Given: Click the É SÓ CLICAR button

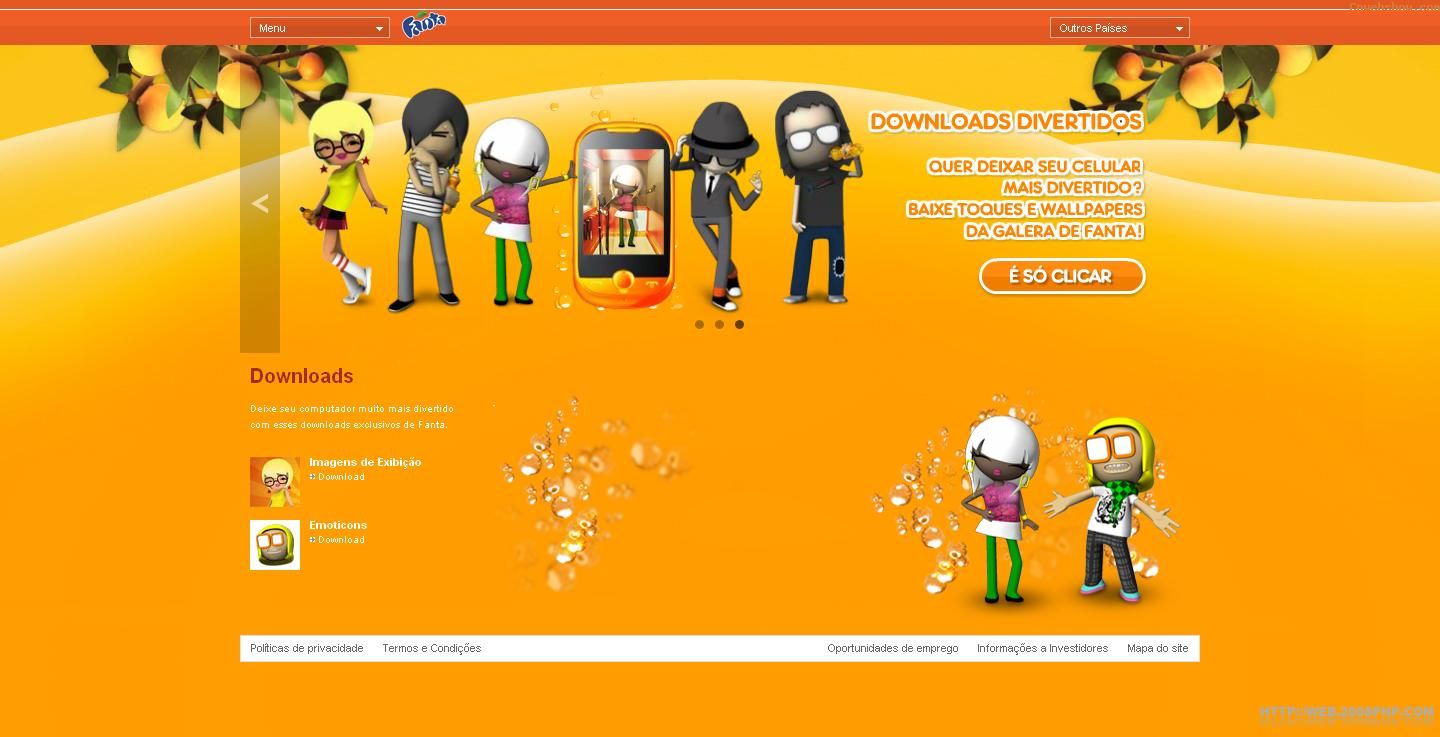Looking at the screenshot, I should coord(1062,276).
